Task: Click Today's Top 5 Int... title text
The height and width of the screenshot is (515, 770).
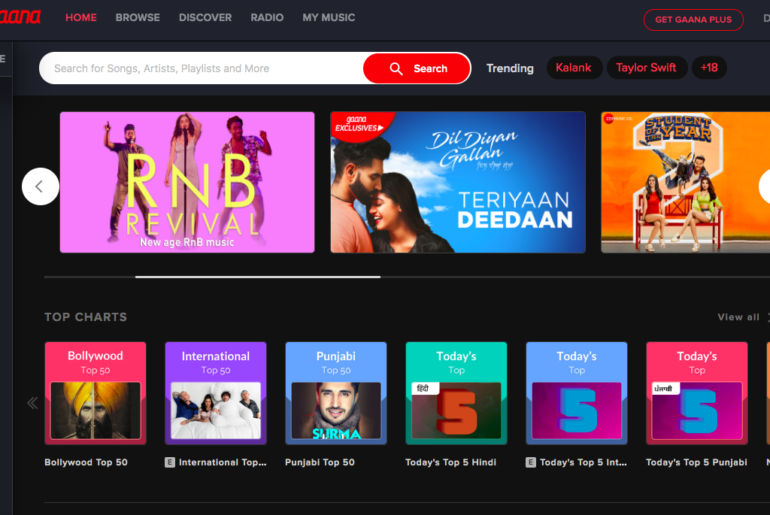Action: [583, 462]
